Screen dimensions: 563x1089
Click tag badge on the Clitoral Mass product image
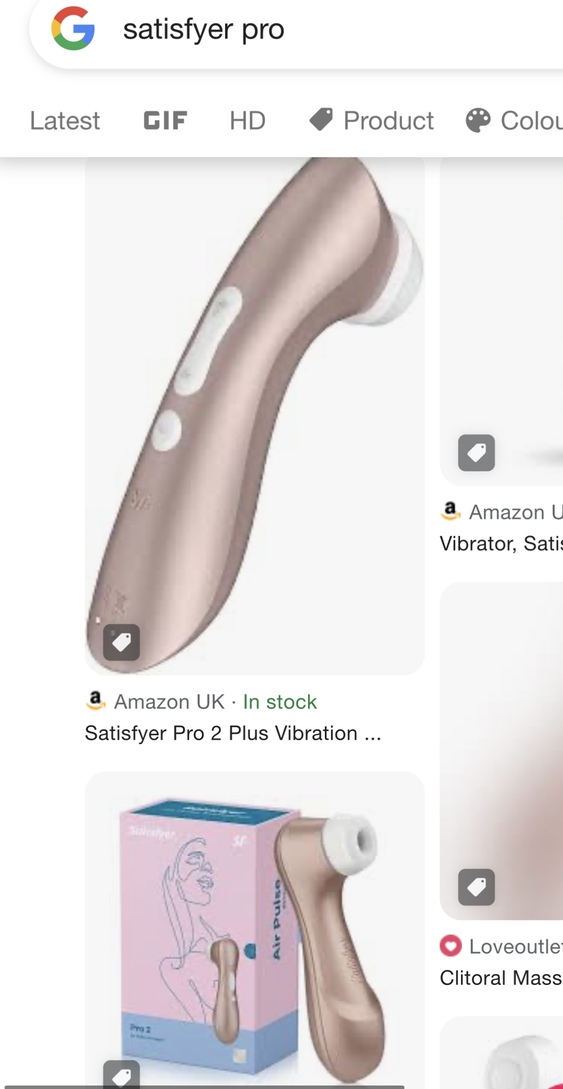pos(476,887)
